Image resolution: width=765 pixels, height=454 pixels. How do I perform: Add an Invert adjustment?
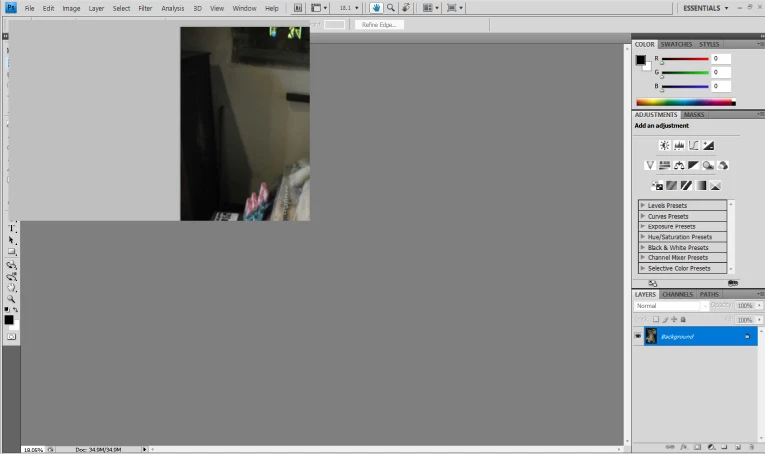coord(657,185)
